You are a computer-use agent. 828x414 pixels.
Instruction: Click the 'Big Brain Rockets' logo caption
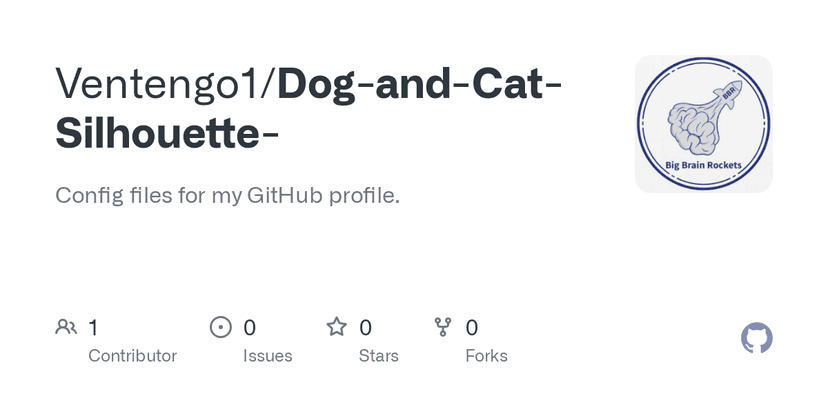pyautogui.click(x=703, y=164)
